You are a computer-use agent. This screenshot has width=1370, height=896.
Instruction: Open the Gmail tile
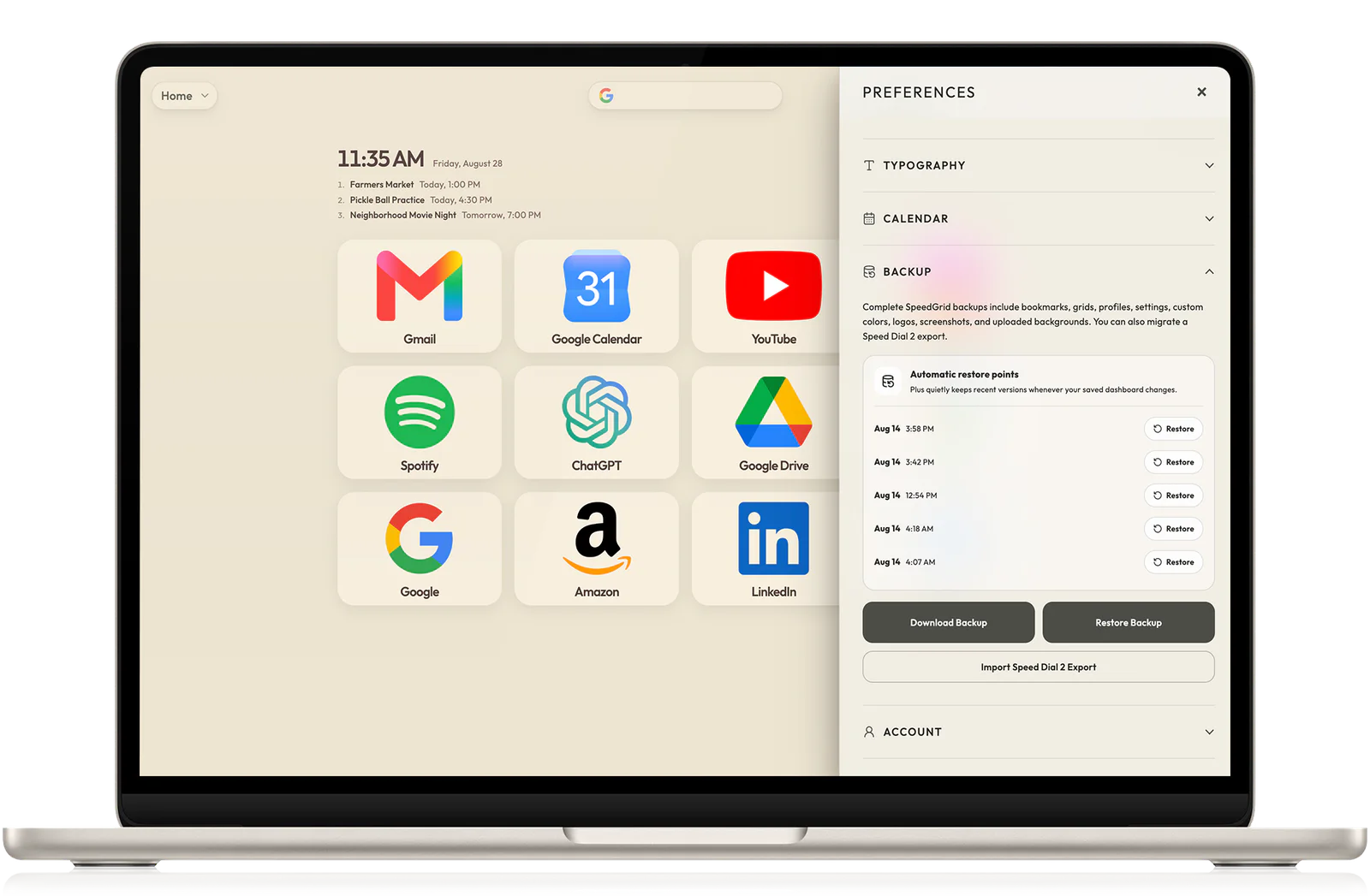click(x=420, y=296)
